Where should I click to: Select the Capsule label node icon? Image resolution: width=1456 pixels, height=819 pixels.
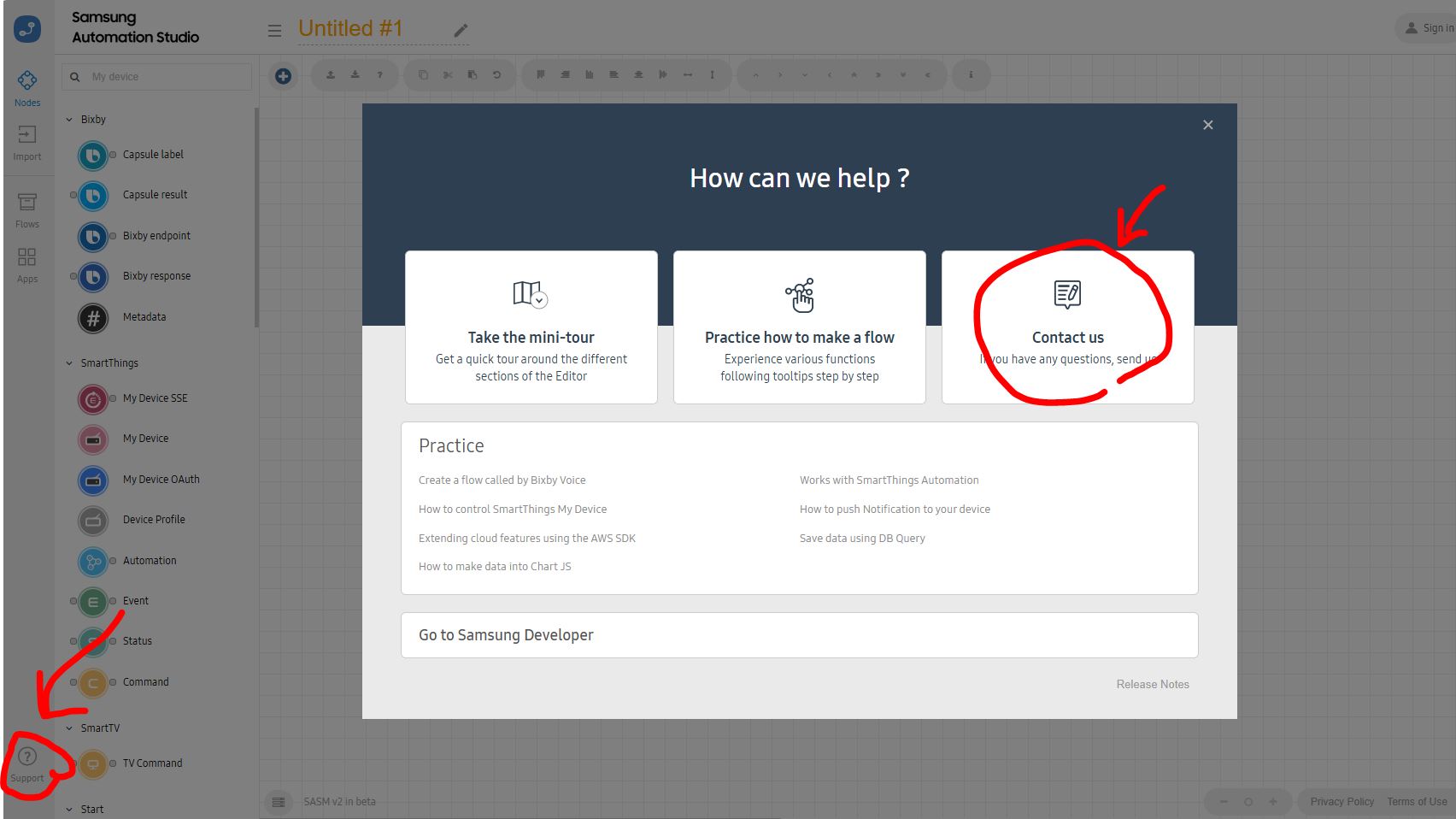[x=93, y=156]
